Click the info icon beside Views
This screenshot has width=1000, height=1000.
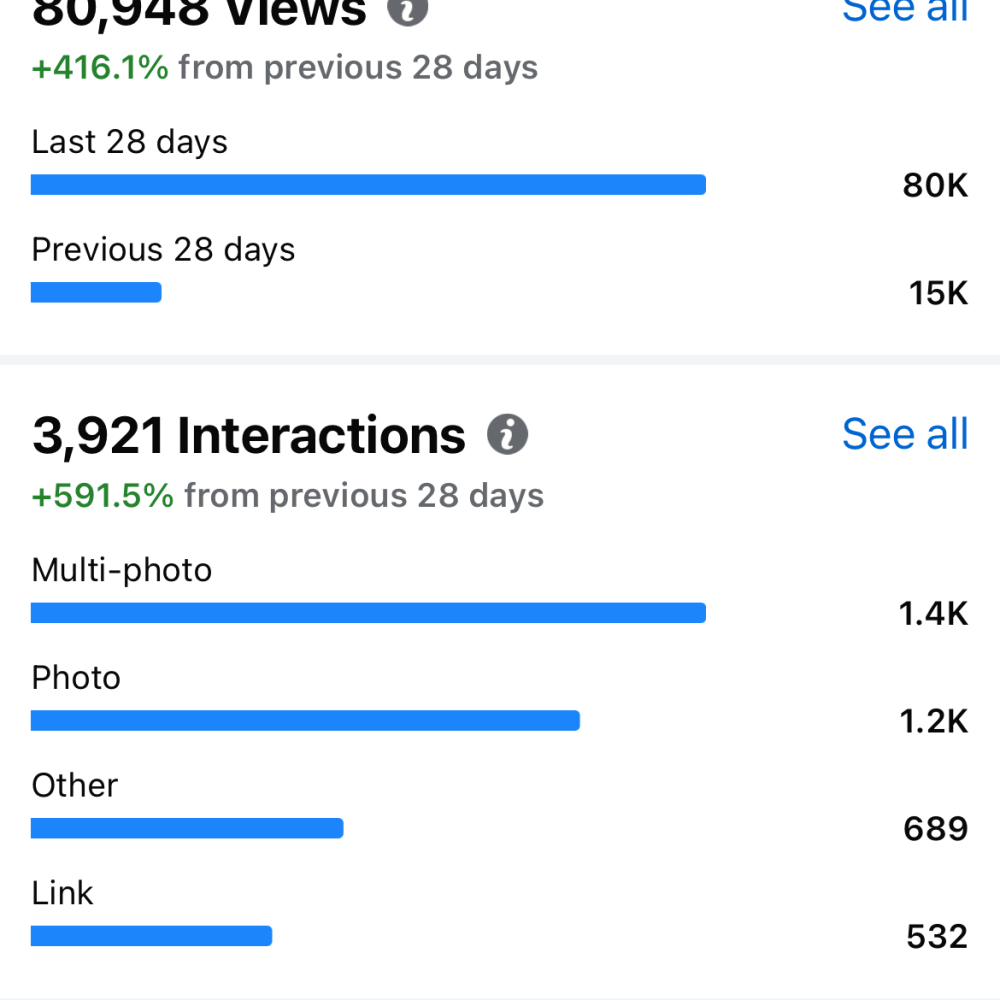[x=408, y=10]
